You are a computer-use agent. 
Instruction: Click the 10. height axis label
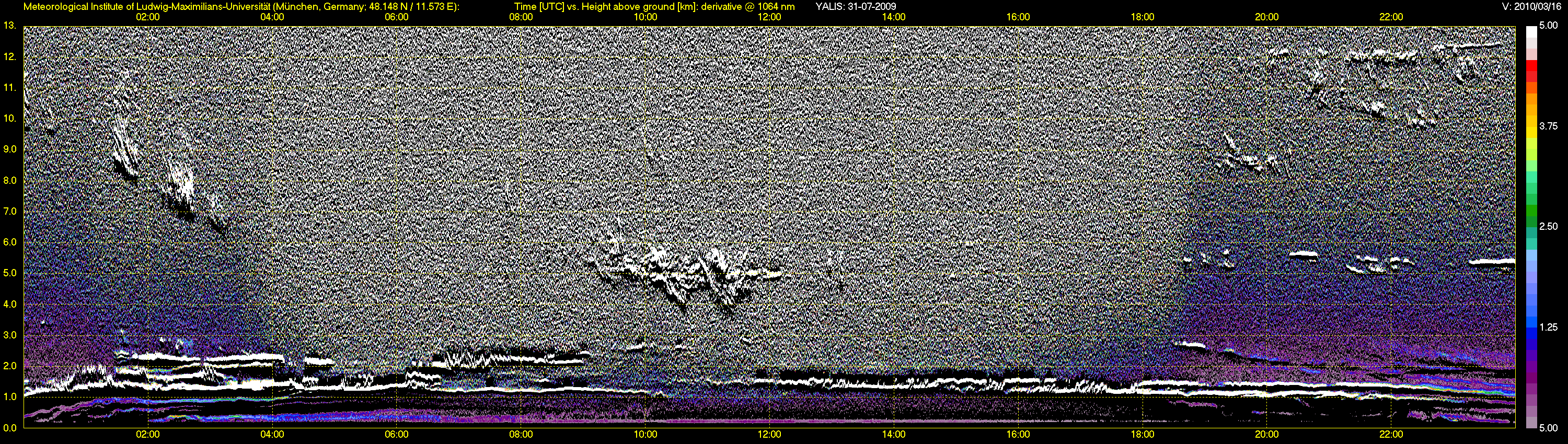click(10, 119)
